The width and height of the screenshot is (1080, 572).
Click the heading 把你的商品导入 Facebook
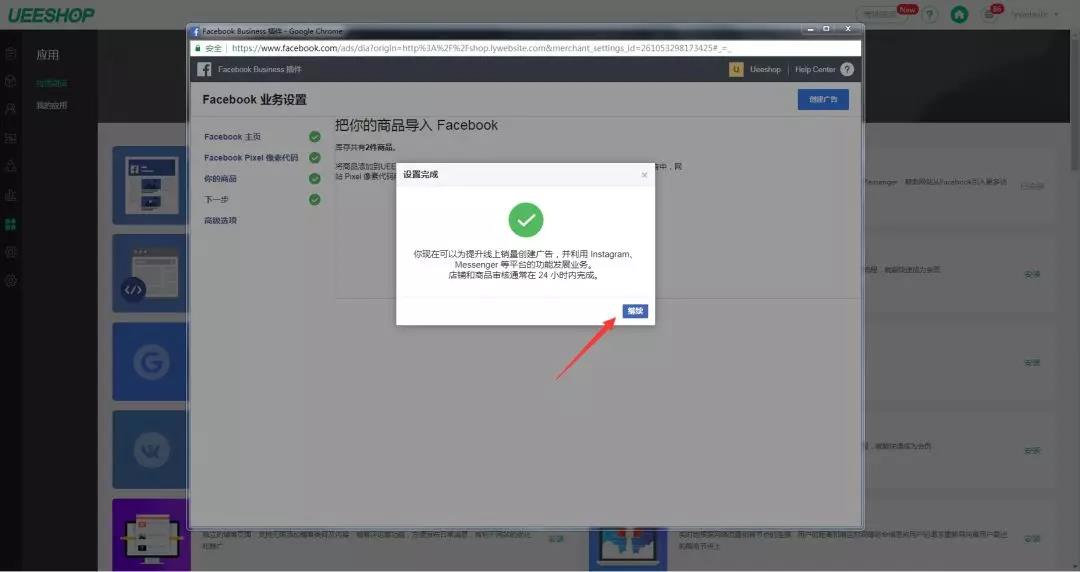coord(416,125)
